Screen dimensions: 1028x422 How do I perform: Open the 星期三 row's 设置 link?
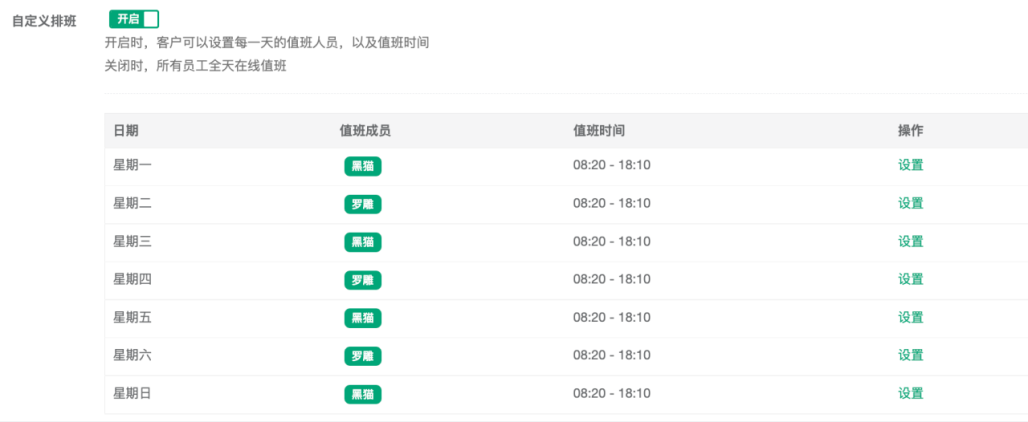pyautogui.click(x=910, y=241)
